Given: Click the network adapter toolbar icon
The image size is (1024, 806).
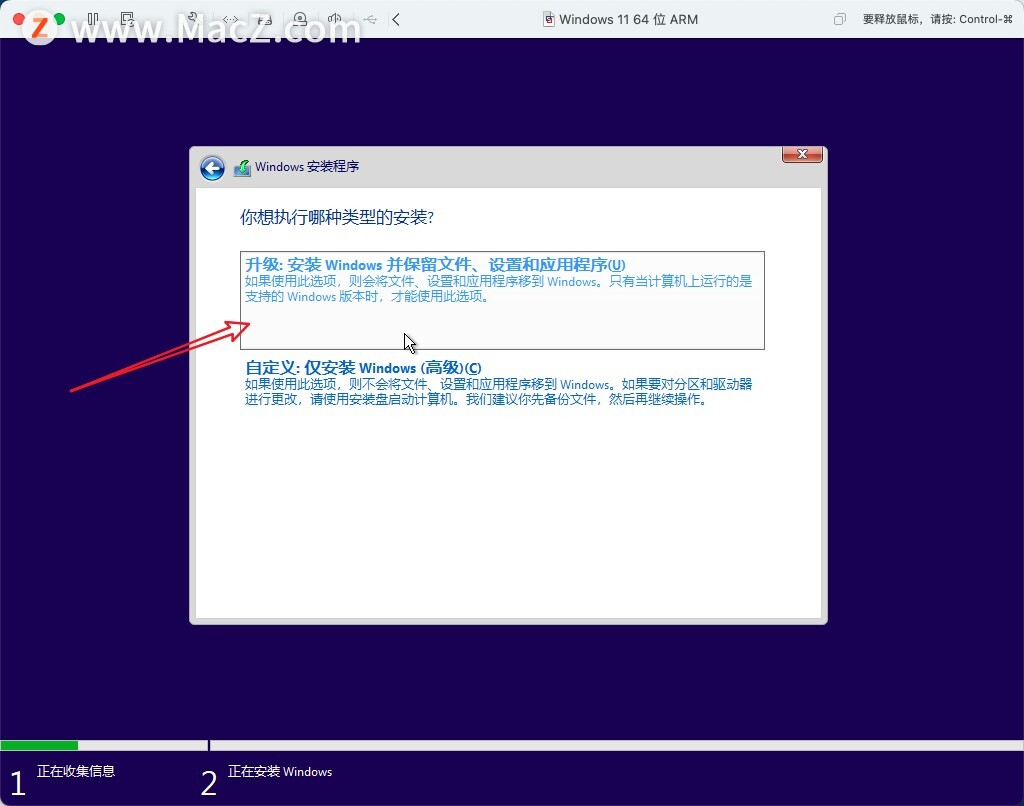Looking at the screenshot, I should tap(230, 20).
